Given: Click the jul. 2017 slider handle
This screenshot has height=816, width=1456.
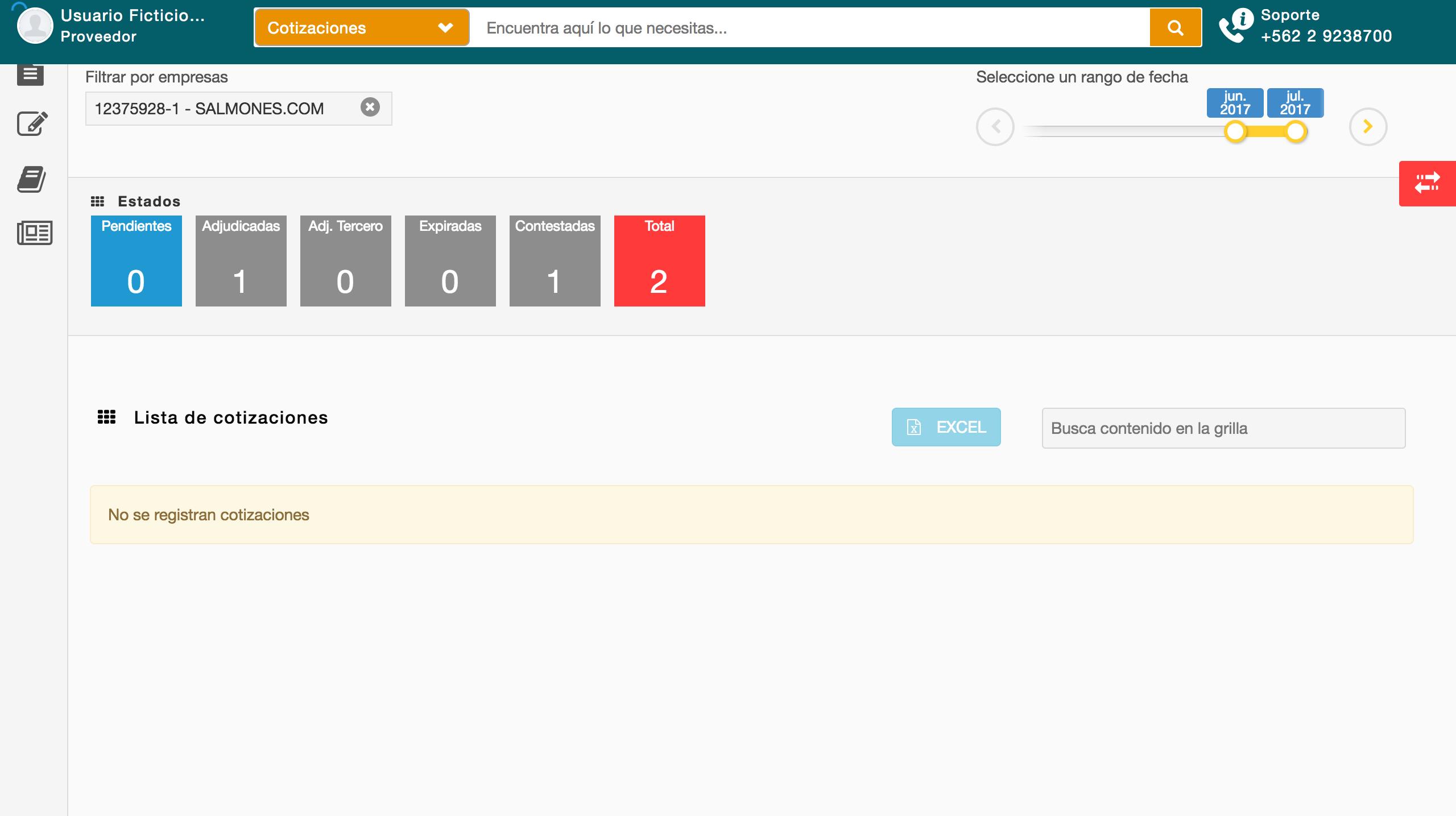Looking at the screenshot, I should [1296, 131].
